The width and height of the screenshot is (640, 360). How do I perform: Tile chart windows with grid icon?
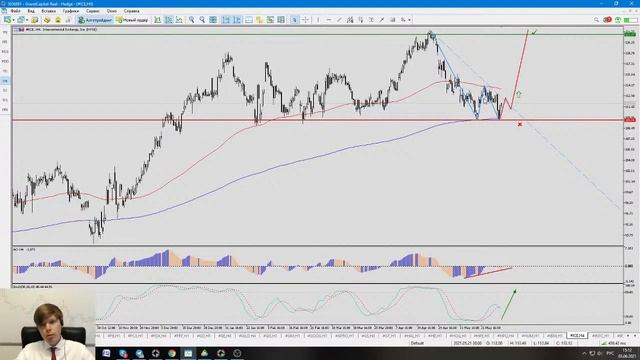tap(213, 20)
